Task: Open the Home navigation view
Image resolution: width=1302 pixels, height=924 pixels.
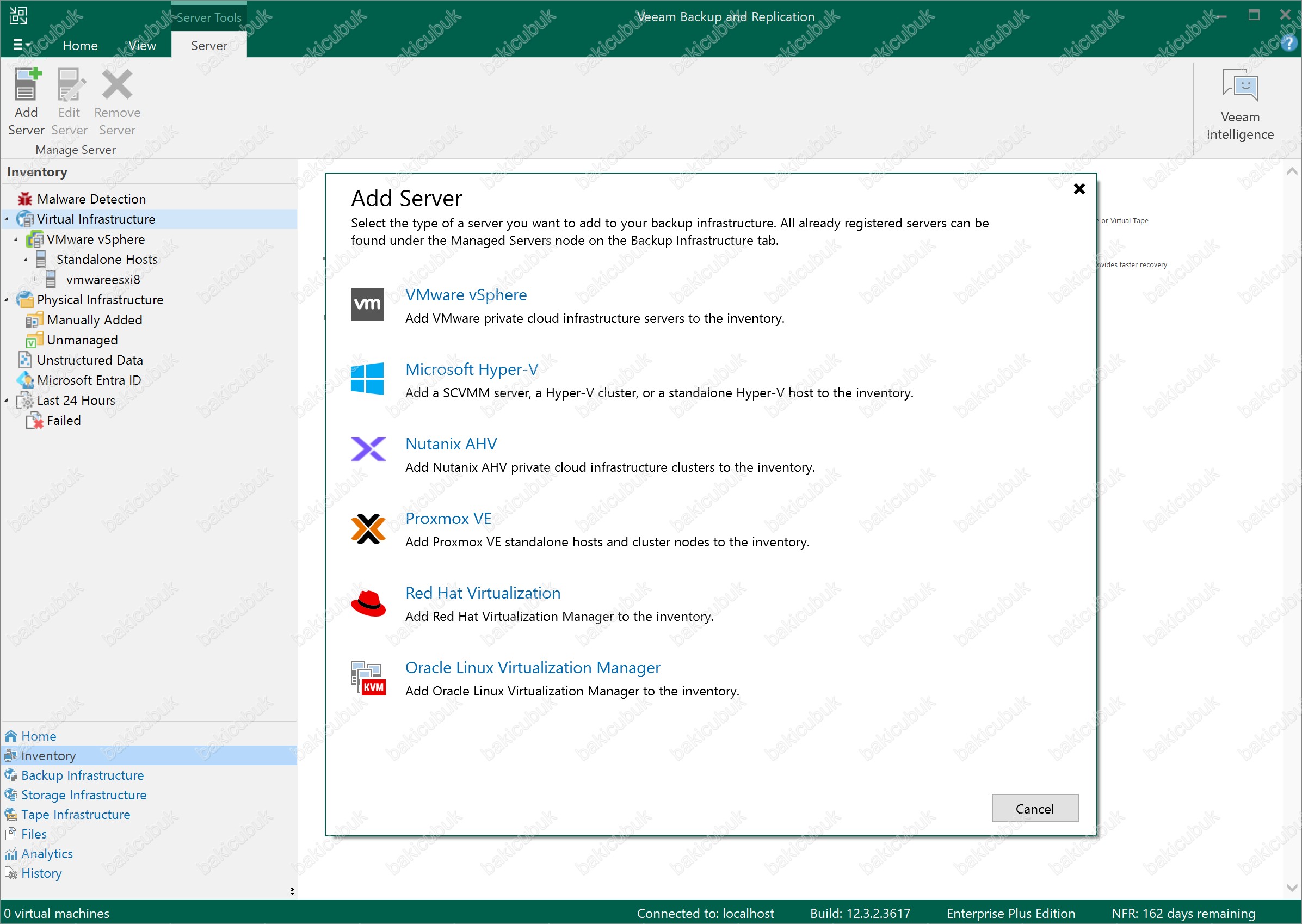Action: coord(39,736)
